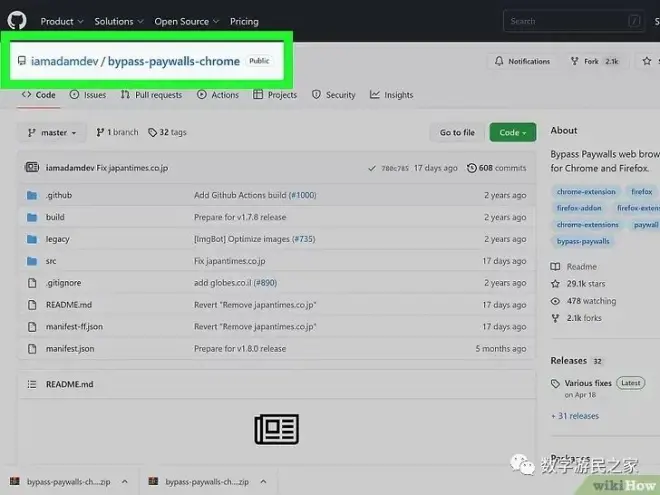
Task: Open the green Code dropdown button
Action: point(513,133)
